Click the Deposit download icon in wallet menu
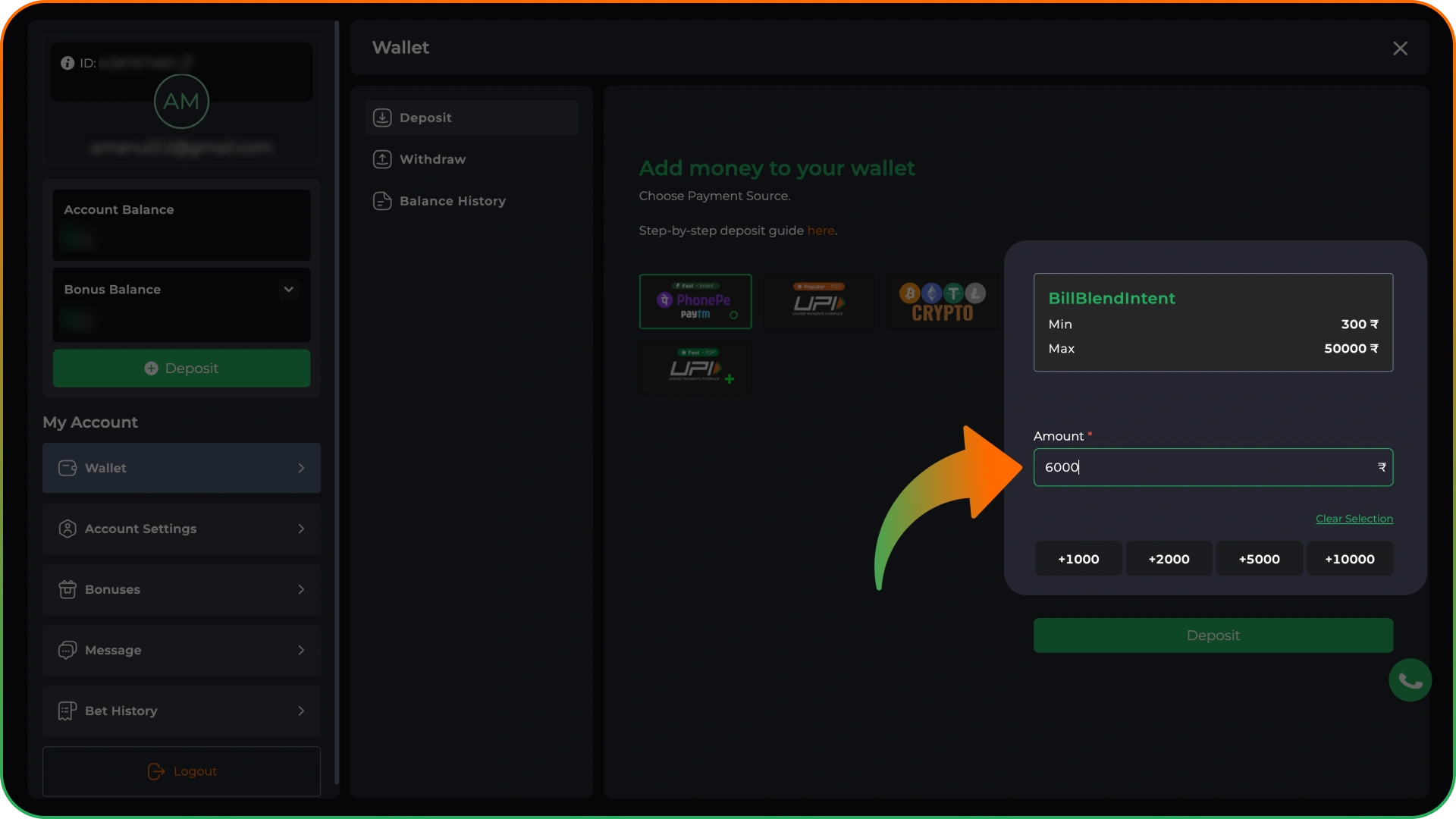The image size is (1456, 819). [382, 118]
